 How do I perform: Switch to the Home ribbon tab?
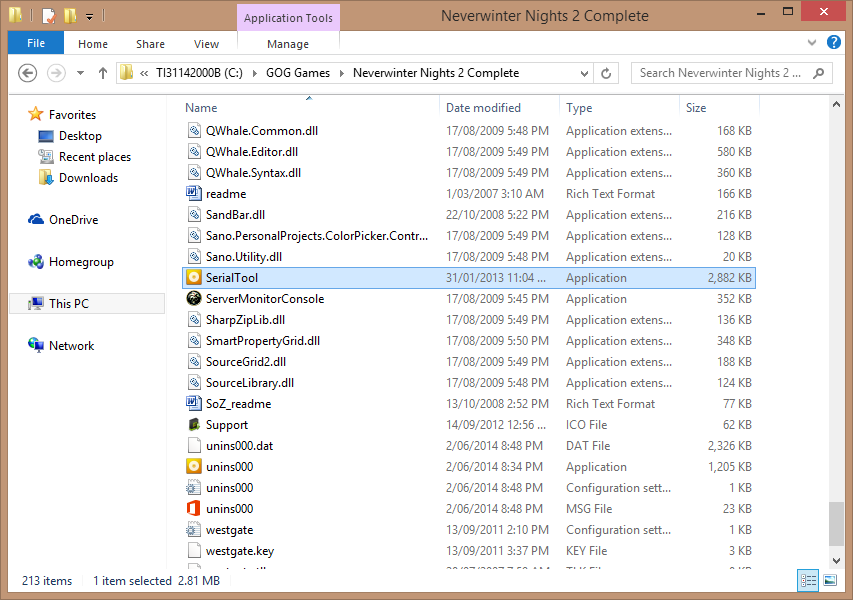click(92, 44)
